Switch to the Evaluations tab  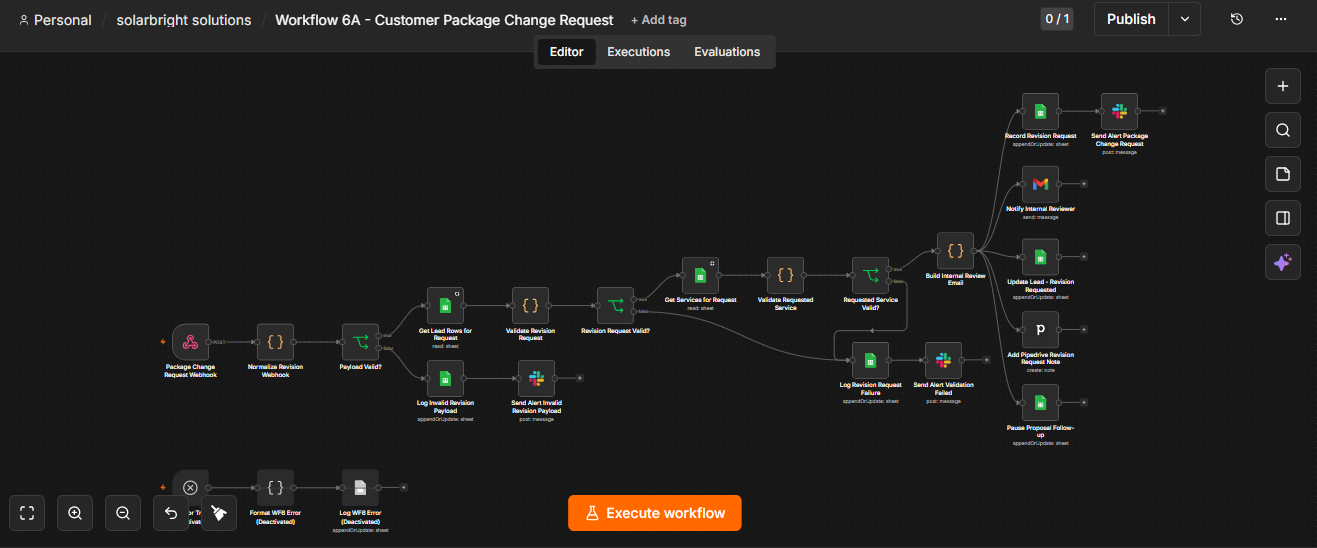coord(727,52)
